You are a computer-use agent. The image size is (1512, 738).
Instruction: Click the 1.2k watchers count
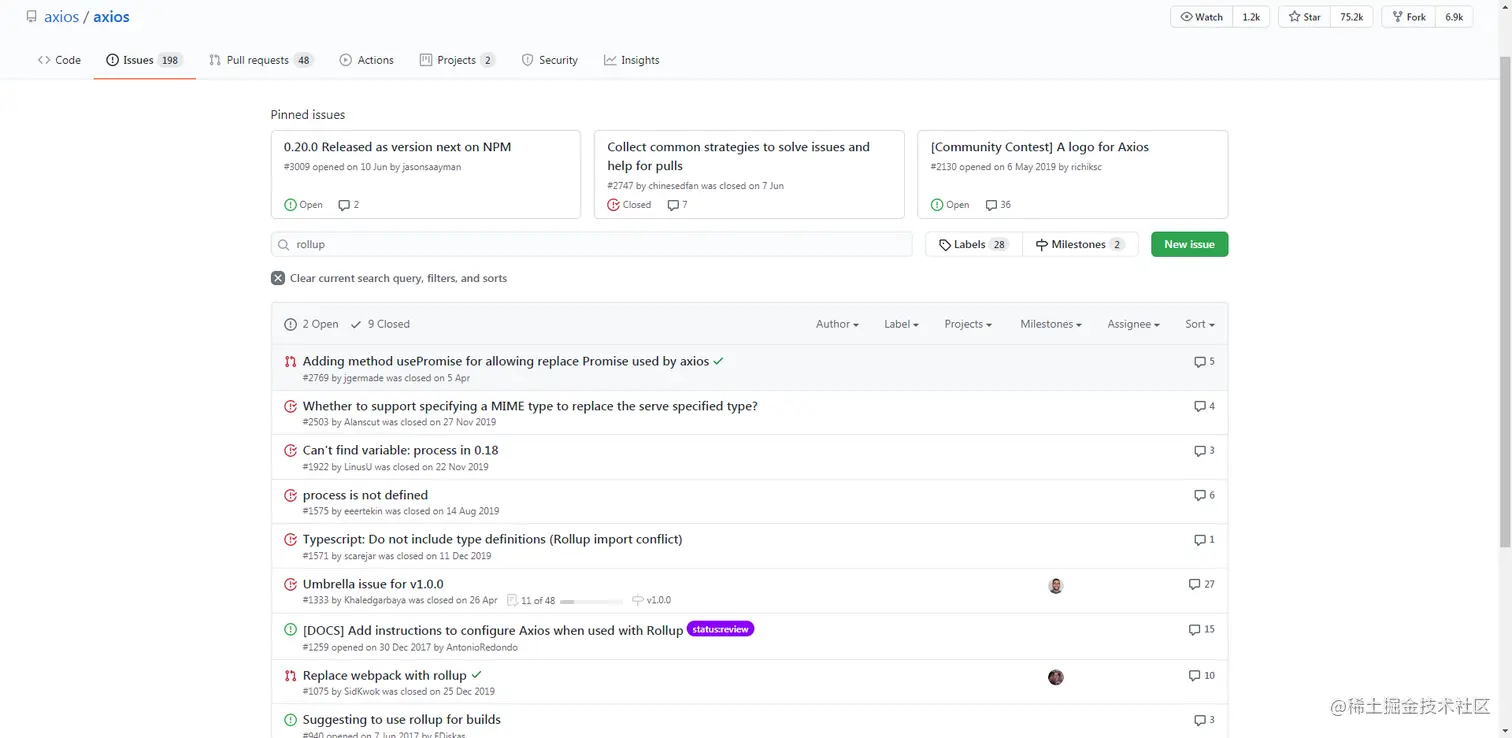(x=1251, y=17)
